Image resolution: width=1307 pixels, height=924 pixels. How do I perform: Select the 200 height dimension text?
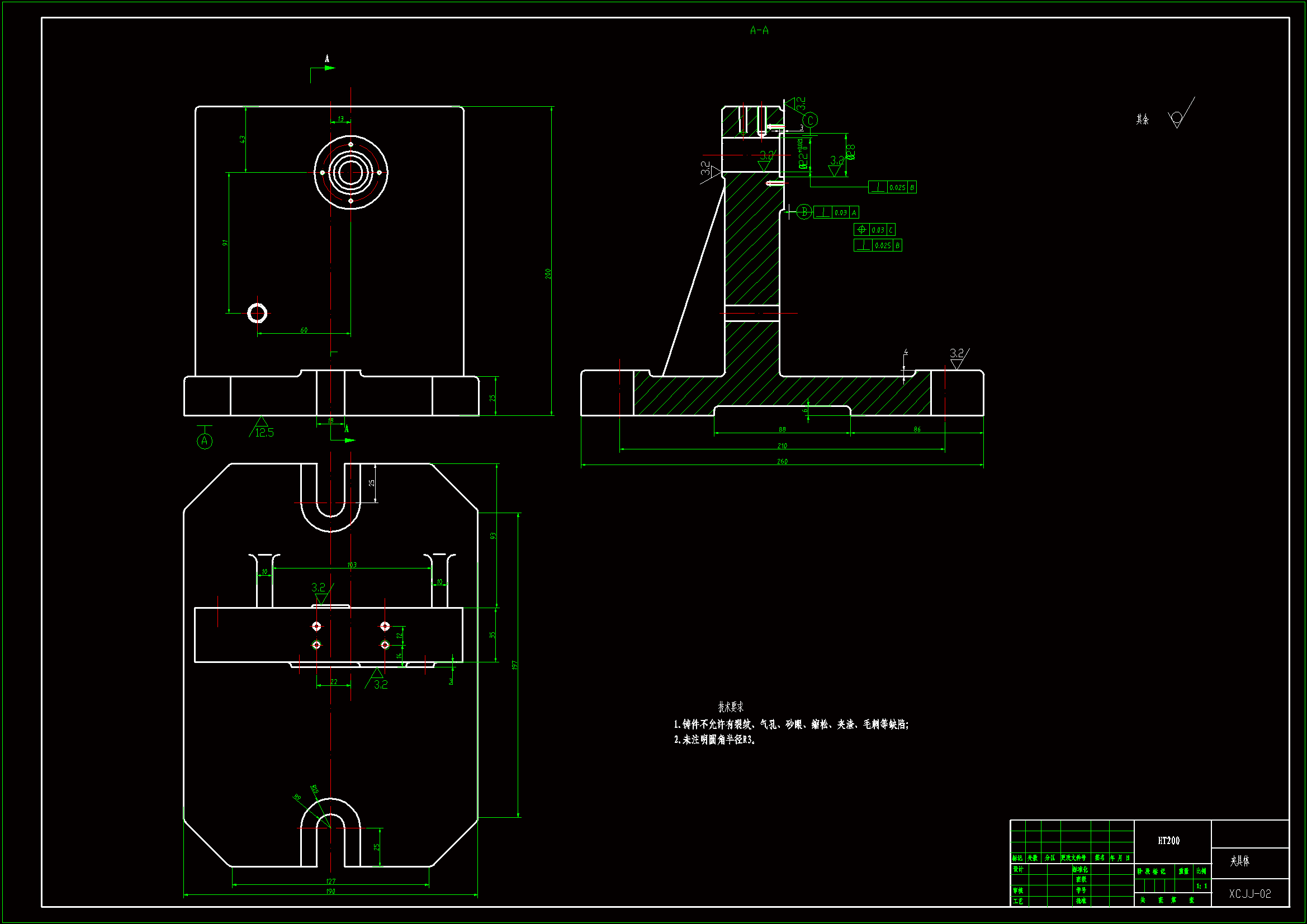[548, 274]
